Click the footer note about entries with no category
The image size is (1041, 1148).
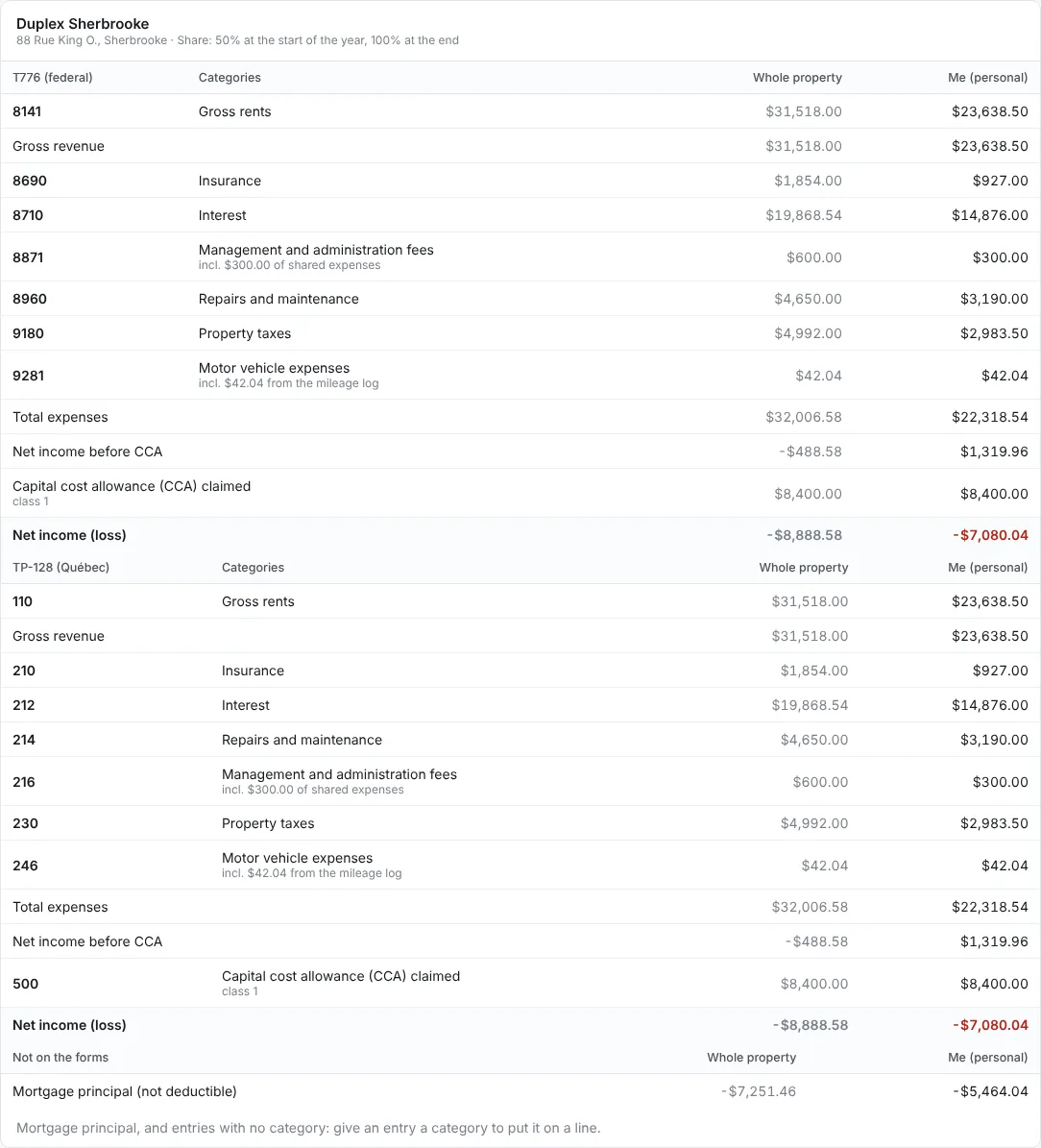(x=308, y=1128)
